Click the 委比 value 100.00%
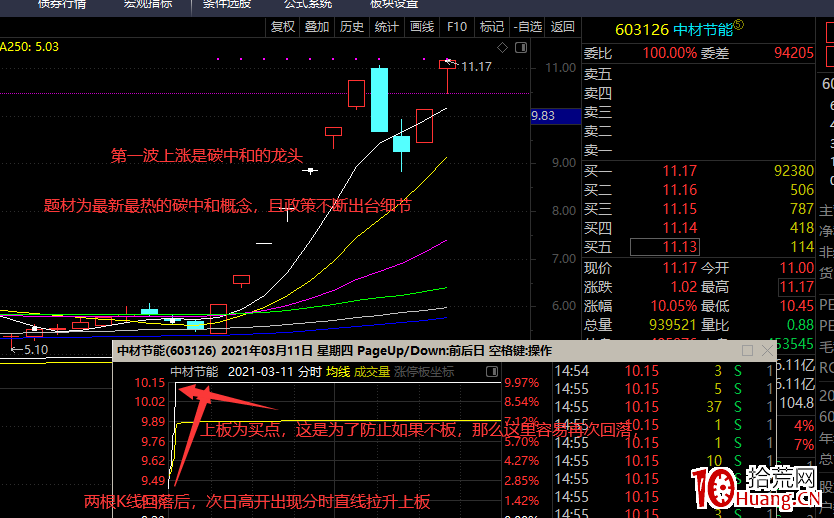834x518 pixels. [x=670, y=53]
